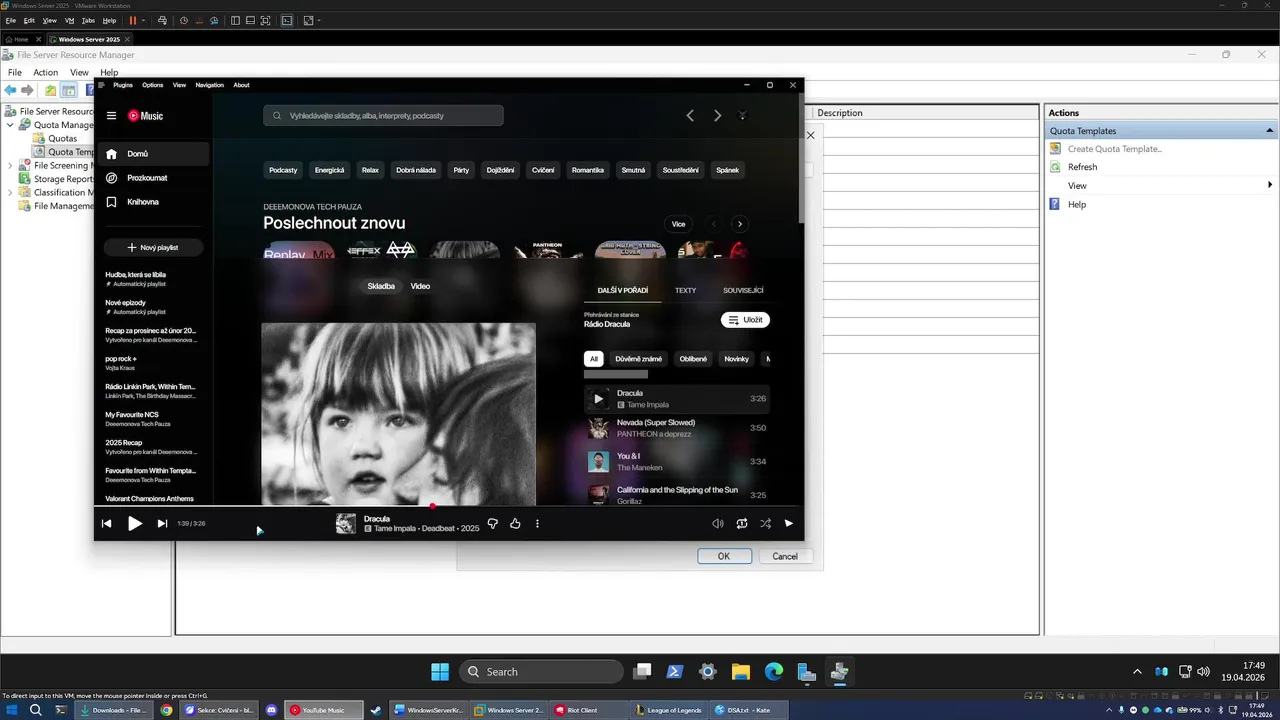This screenshot has width=1280, height=720.
Task: Select the All queue filter
Action: click(594, 359)
